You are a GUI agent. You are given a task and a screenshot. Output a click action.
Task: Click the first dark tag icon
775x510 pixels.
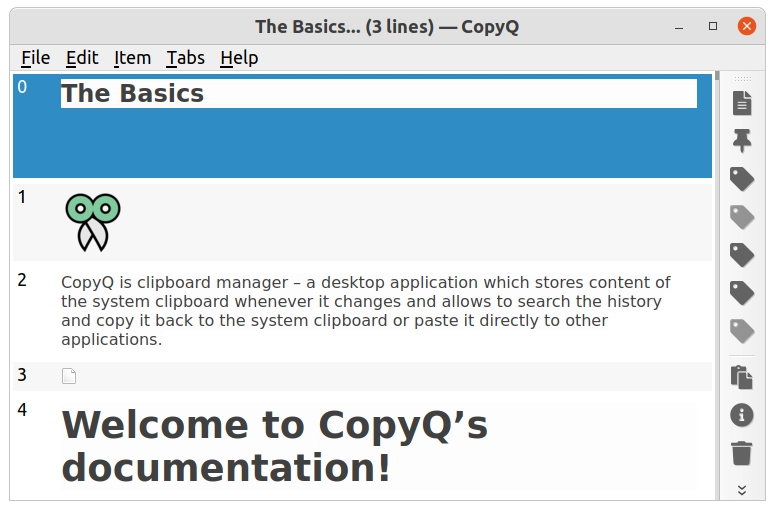[x=741, y=179]
